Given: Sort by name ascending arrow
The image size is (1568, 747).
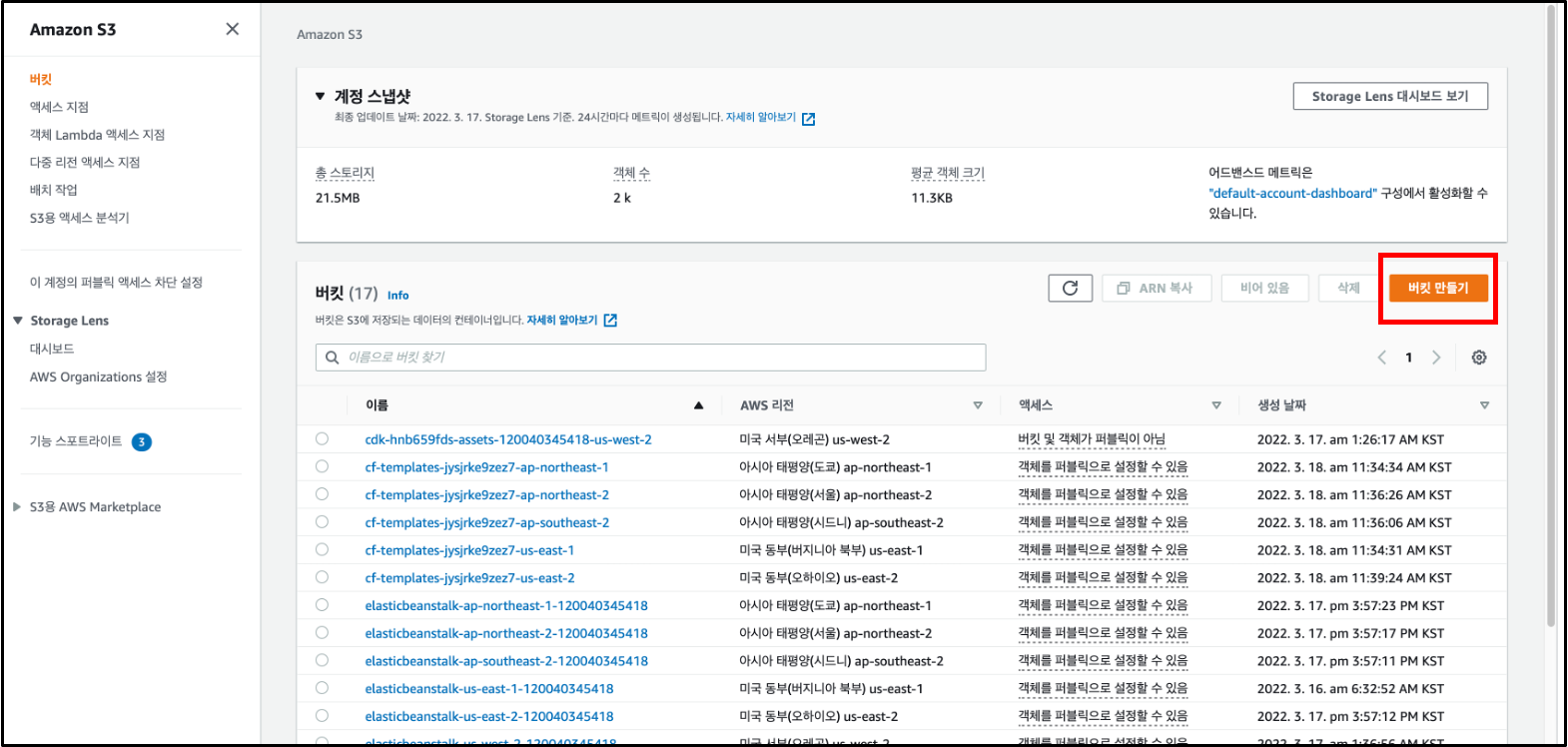Looking at the screenshot, I should tap(699, 405).
